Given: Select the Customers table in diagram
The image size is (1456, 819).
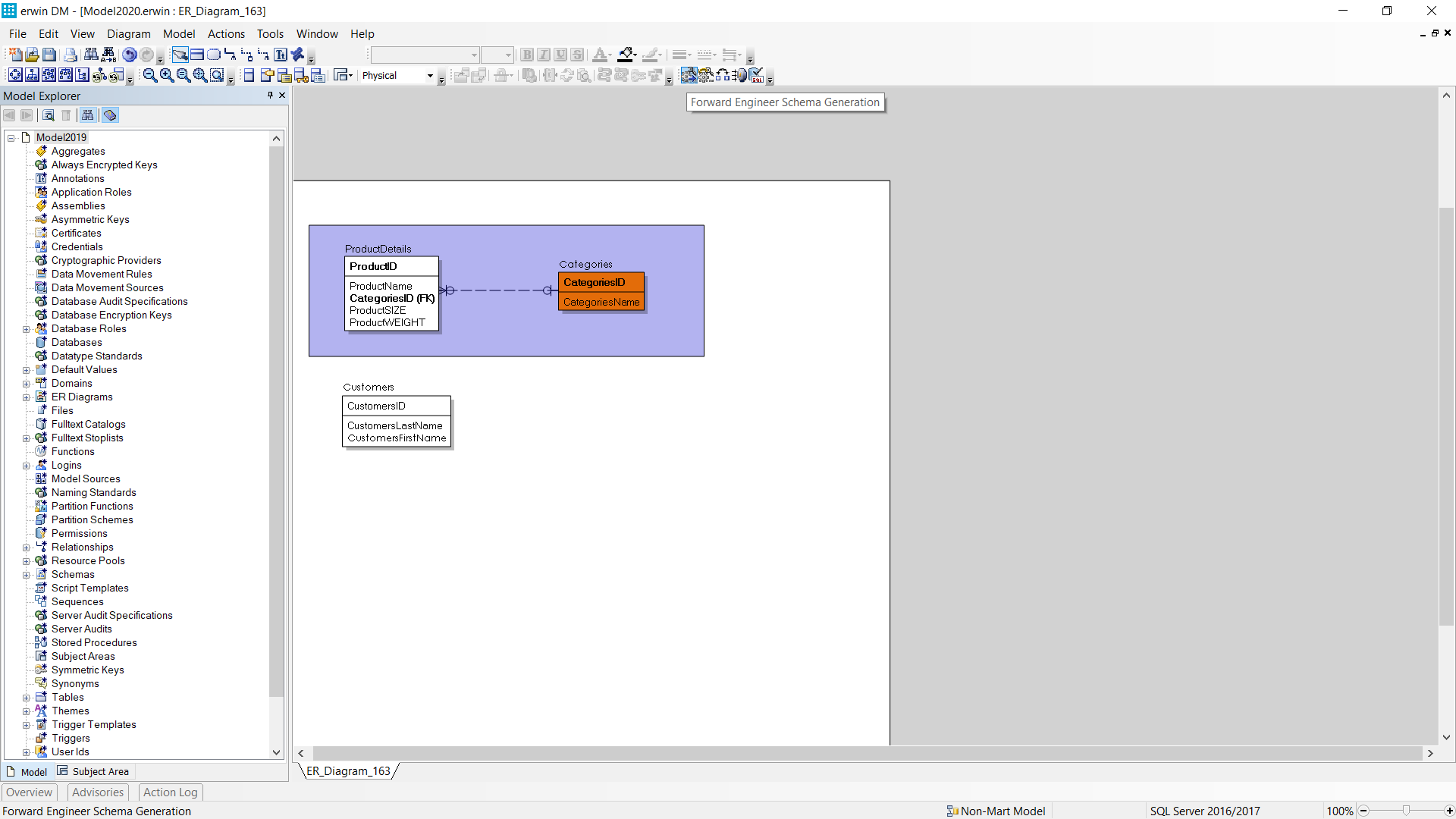Looking at the screenshot, I should coord(396,422).
